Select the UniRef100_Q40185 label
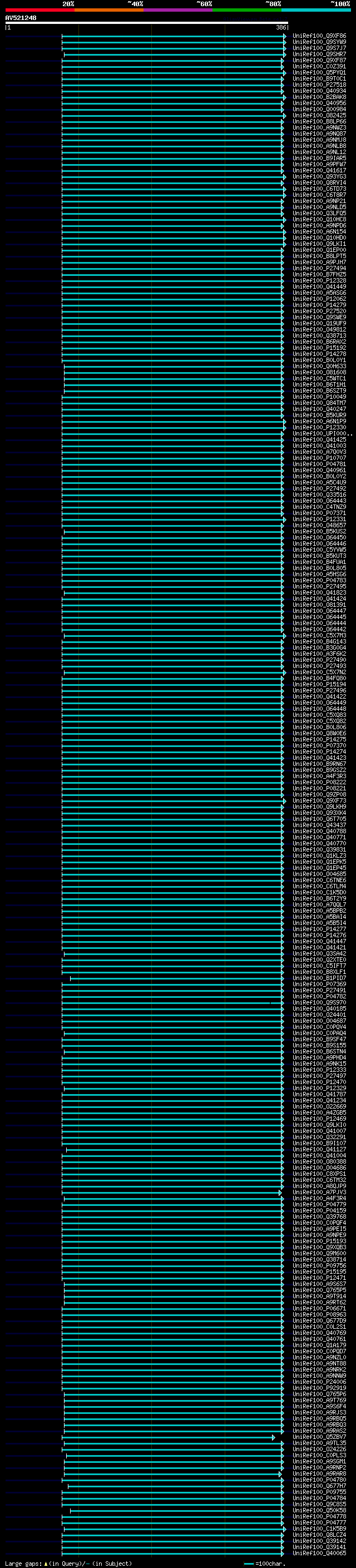This screenshot has height=1568, width=356. pyautogui.click(x=319, y=1008)
